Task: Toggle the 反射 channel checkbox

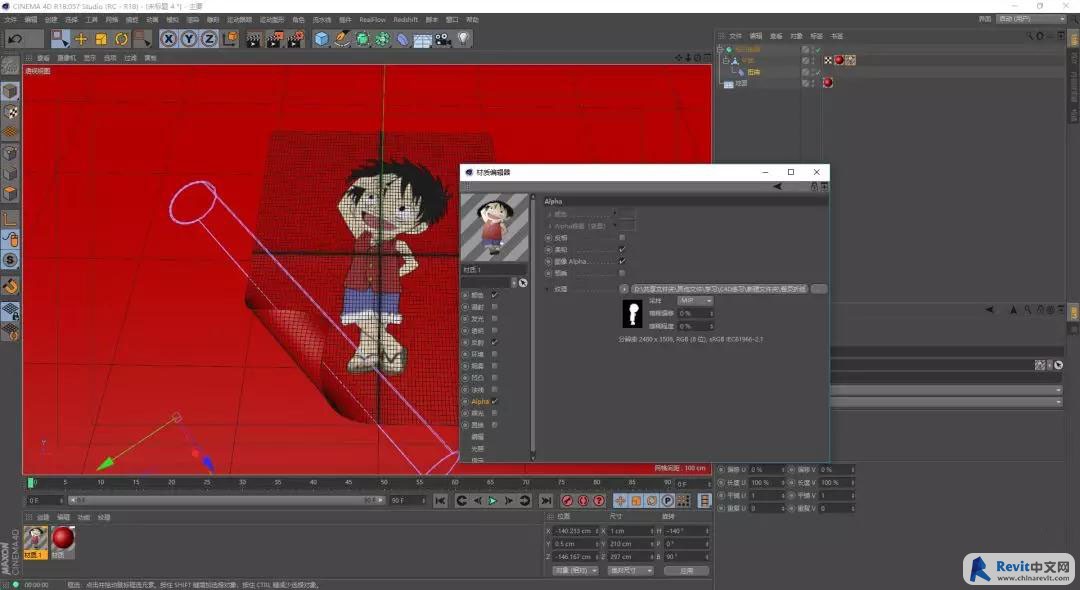Action: click(x=495, y=342)
